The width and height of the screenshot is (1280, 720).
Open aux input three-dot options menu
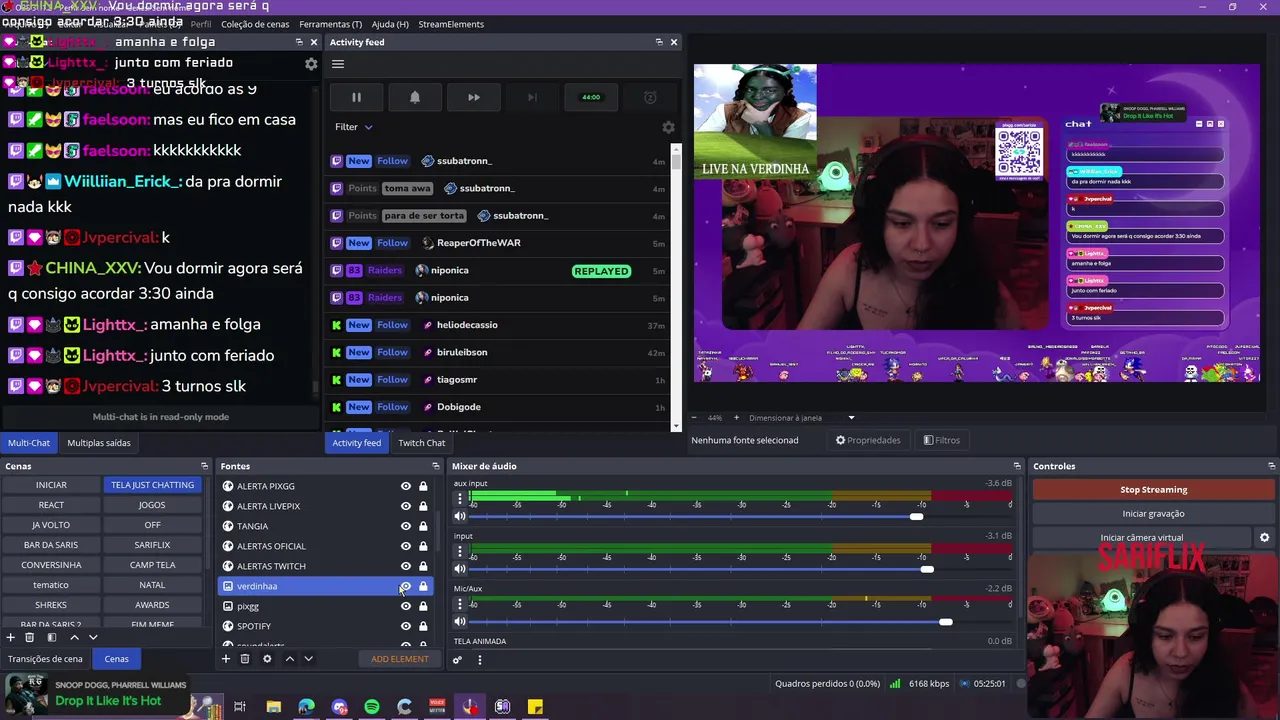point(460,498)
